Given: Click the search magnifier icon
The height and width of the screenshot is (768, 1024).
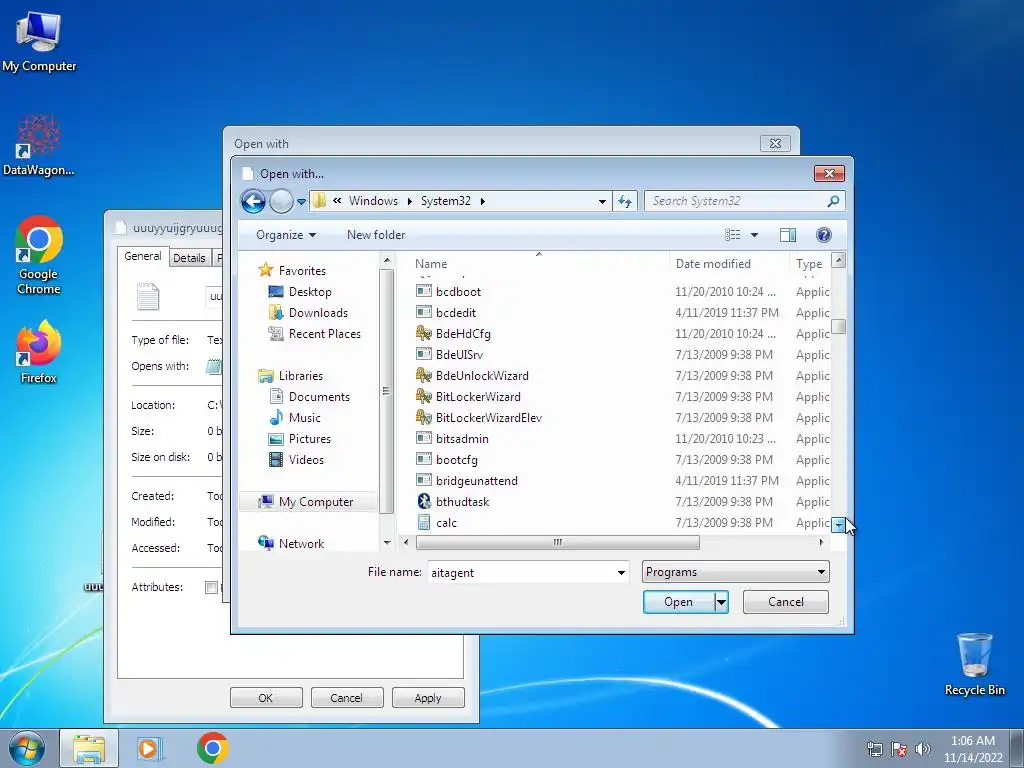Looking at the screenshot, I should tap(833, 201).
